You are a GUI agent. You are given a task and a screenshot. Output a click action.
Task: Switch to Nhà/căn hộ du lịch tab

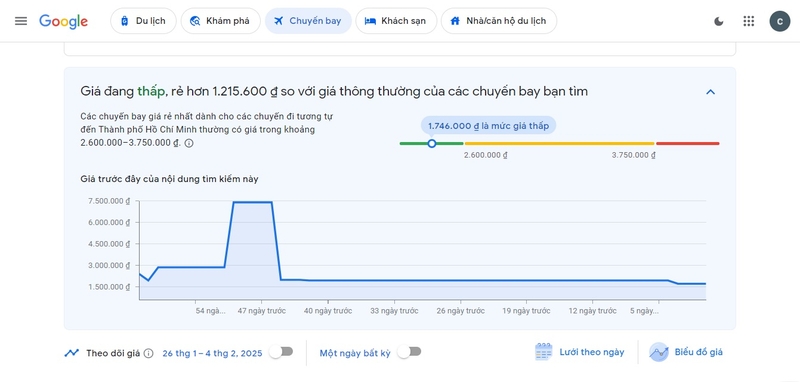(x=498, y=21)
